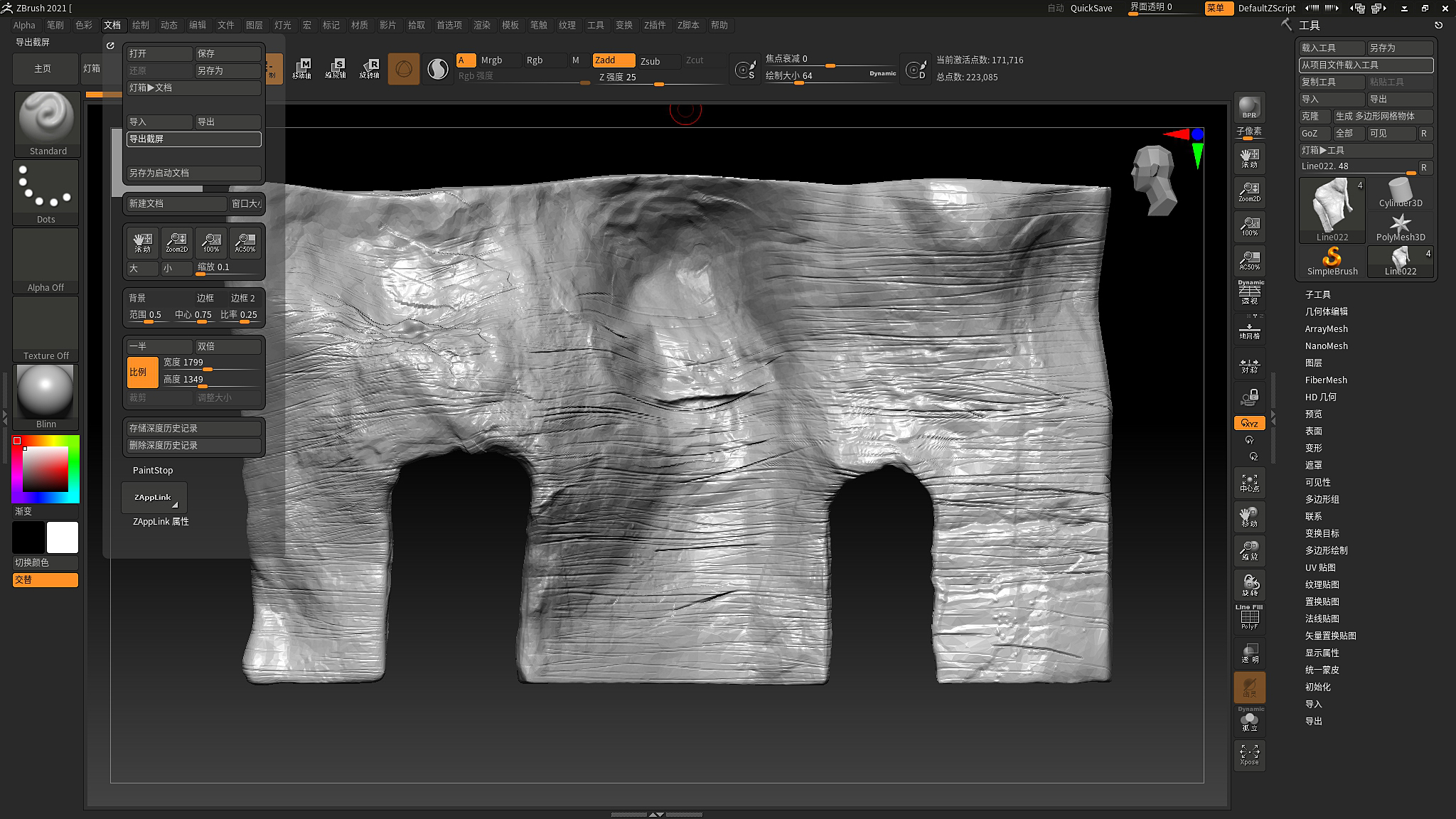This screenshot has width=1456, height=819.
Task: Expand the UV 贴图 section
Action: [x=1320, y=567]
